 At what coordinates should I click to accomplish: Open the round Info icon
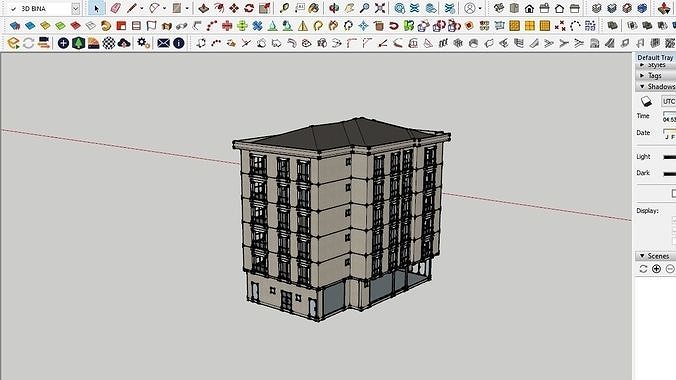click(x=178, y=43)
